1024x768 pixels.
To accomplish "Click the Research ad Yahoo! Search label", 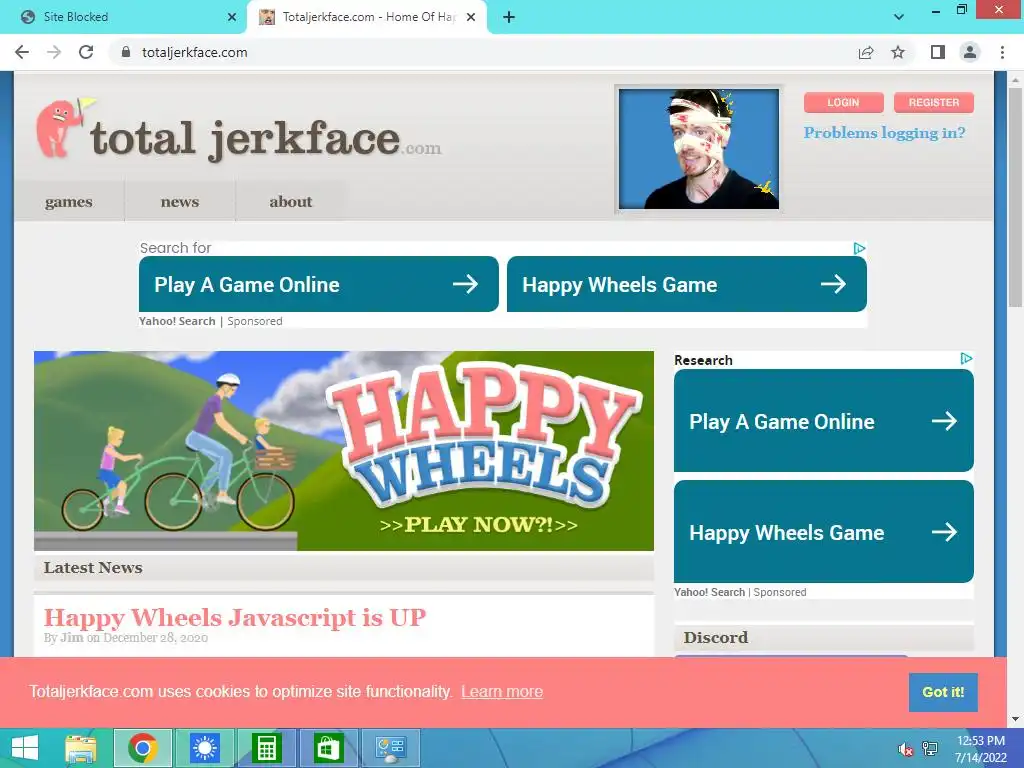I will click(x=709, y=592).
